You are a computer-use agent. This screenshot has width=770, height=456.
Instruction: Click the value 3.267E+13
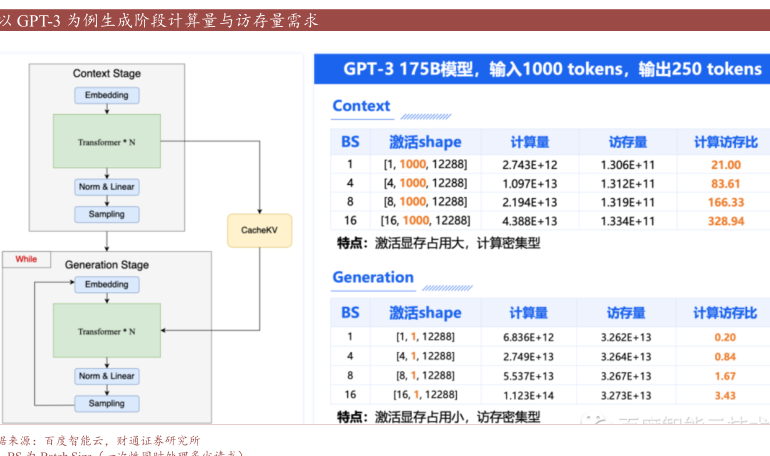[626, 376]
